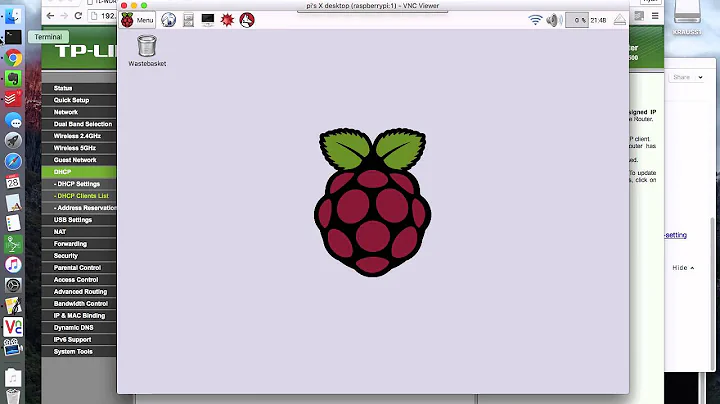720x404 pixels.
Task: Open Todoist red icon in the Dock
Action: click(13, 99)
